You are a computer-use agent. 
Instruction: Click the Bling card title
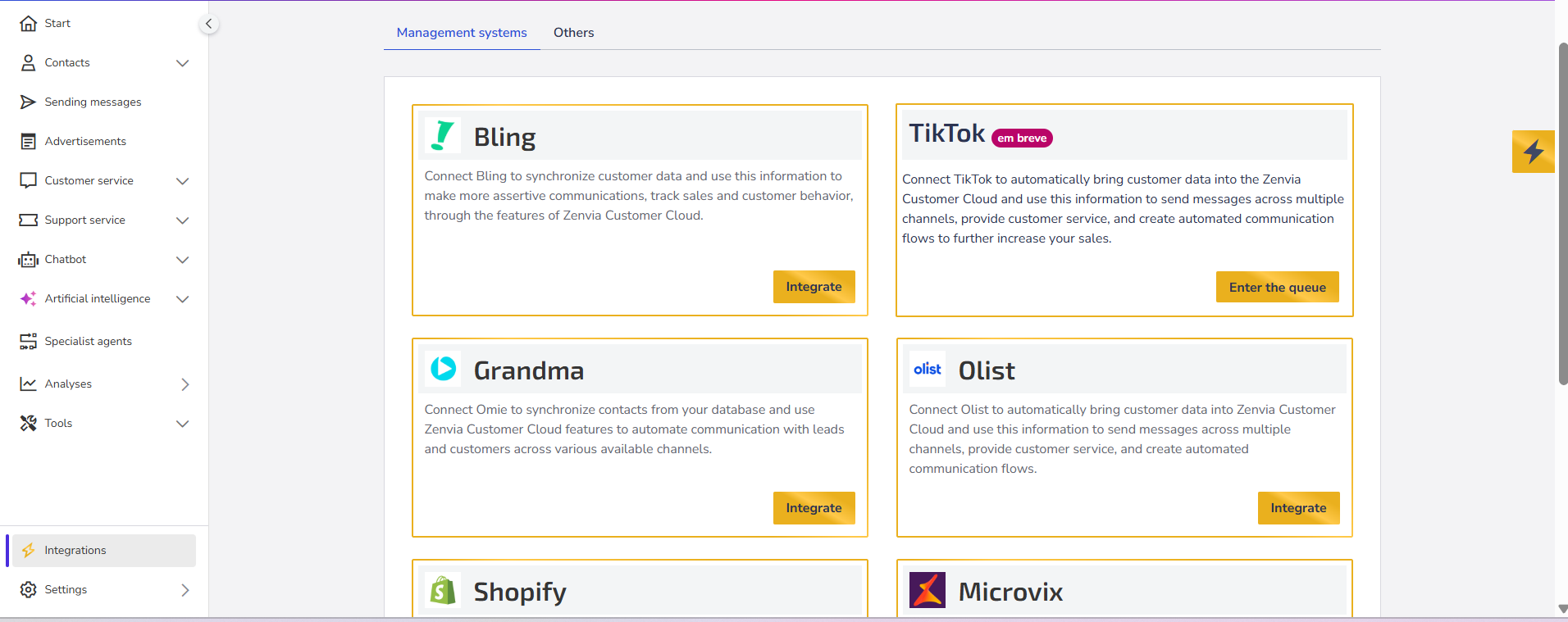pyautogui.click(x=504, y=137)
